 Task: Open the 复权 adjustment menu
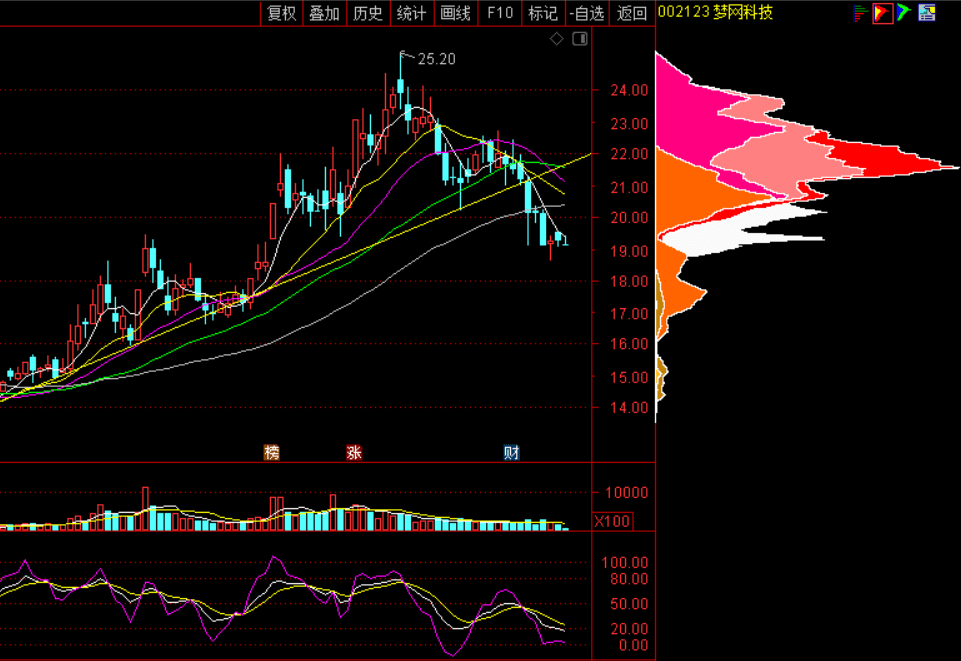point(281,13)
